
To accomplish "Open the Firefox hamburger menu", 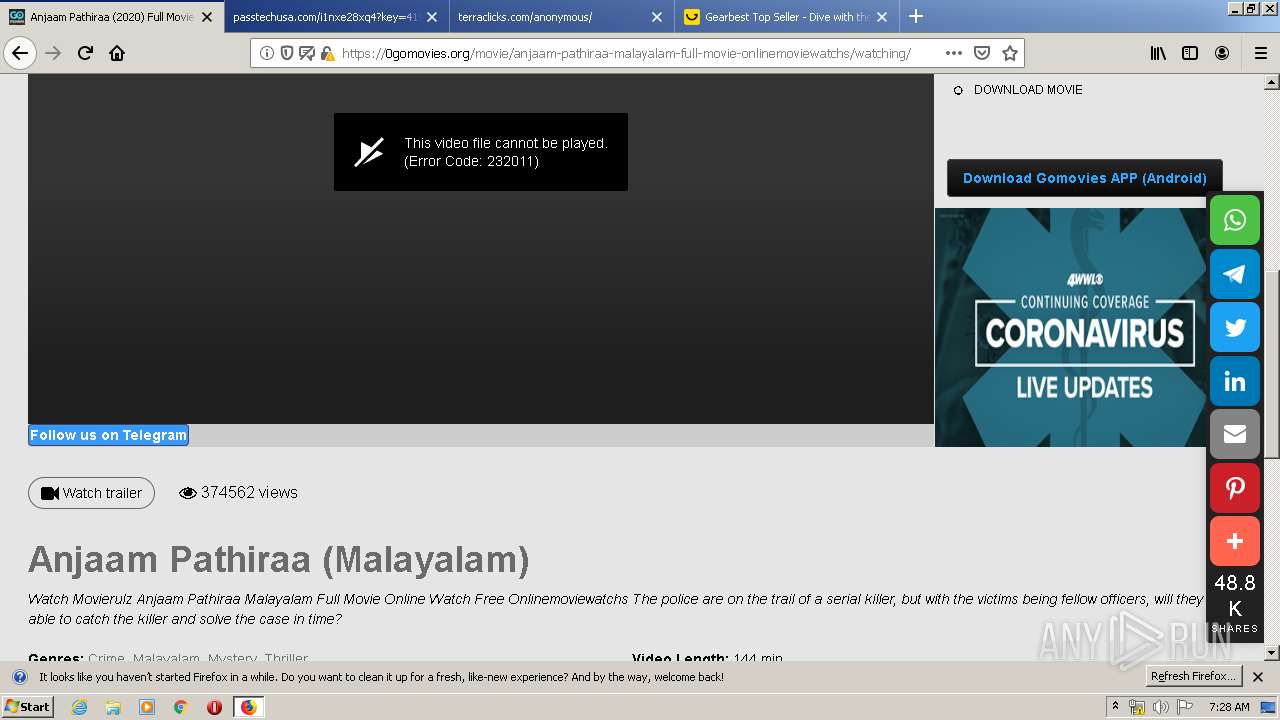I will click(1260, 53).
